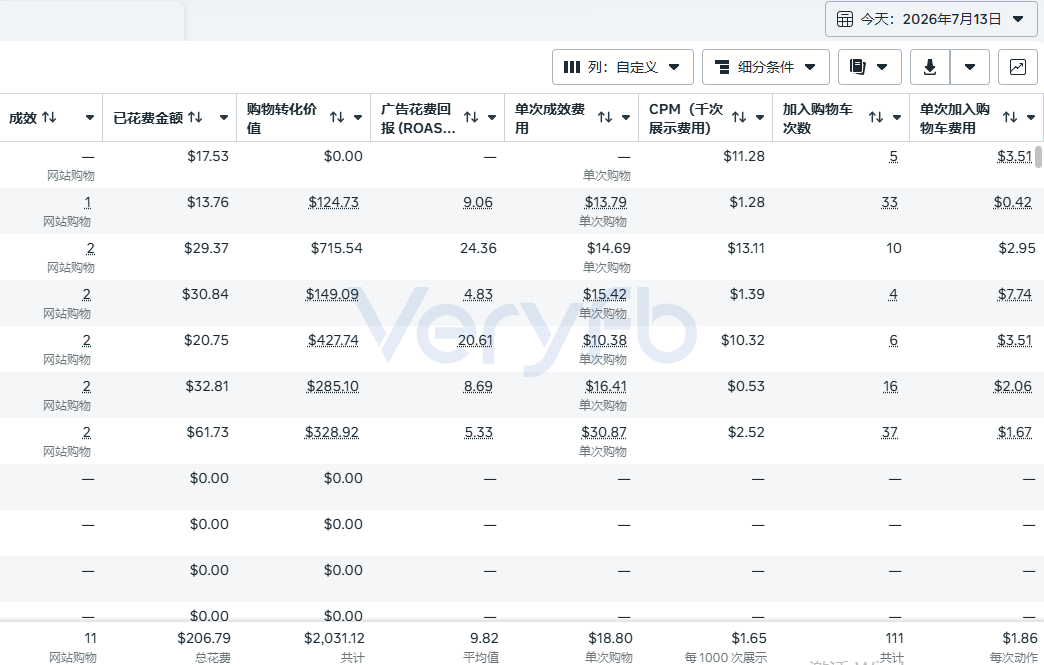Sort by the 成效 column arrows
This screenshot has width=1044, height=665.
(49, 117)
